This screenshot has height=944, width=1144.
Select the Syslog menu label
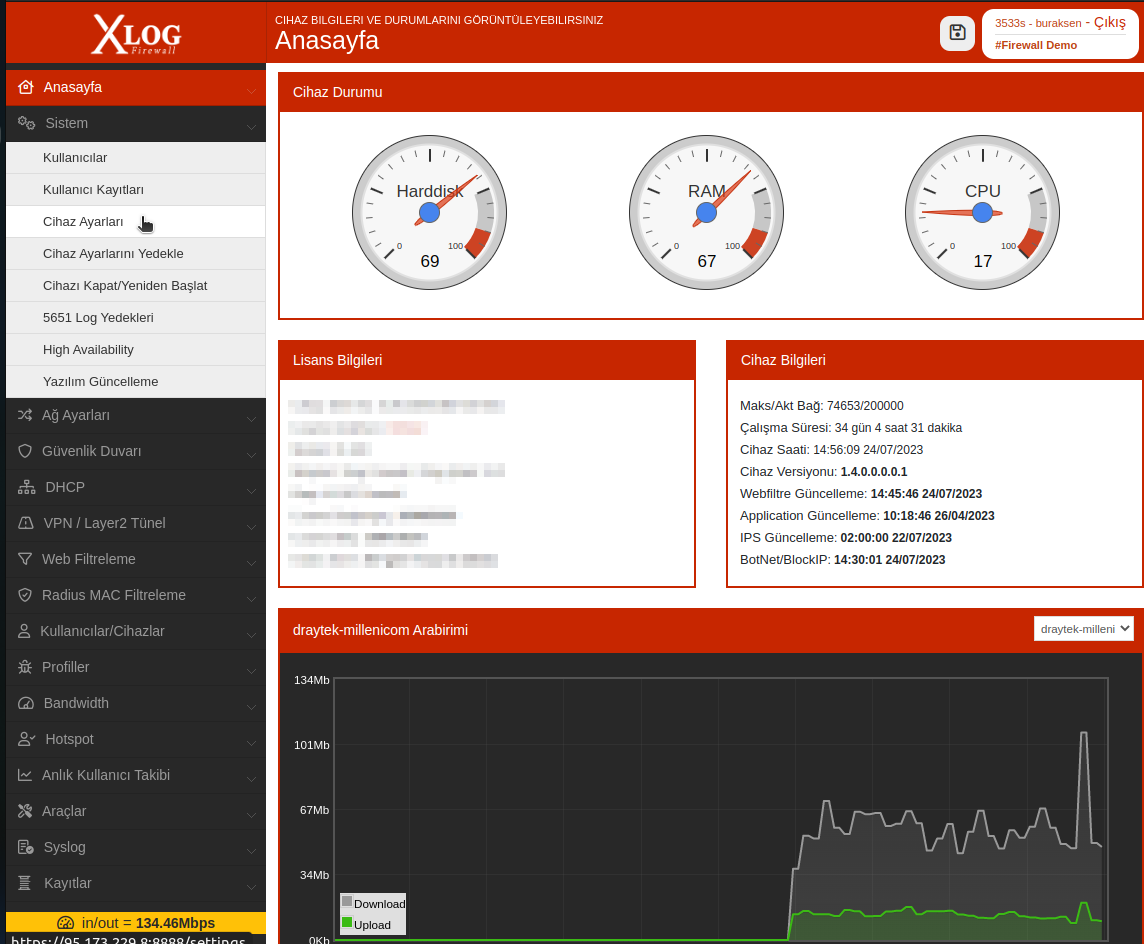coord(64,847)
